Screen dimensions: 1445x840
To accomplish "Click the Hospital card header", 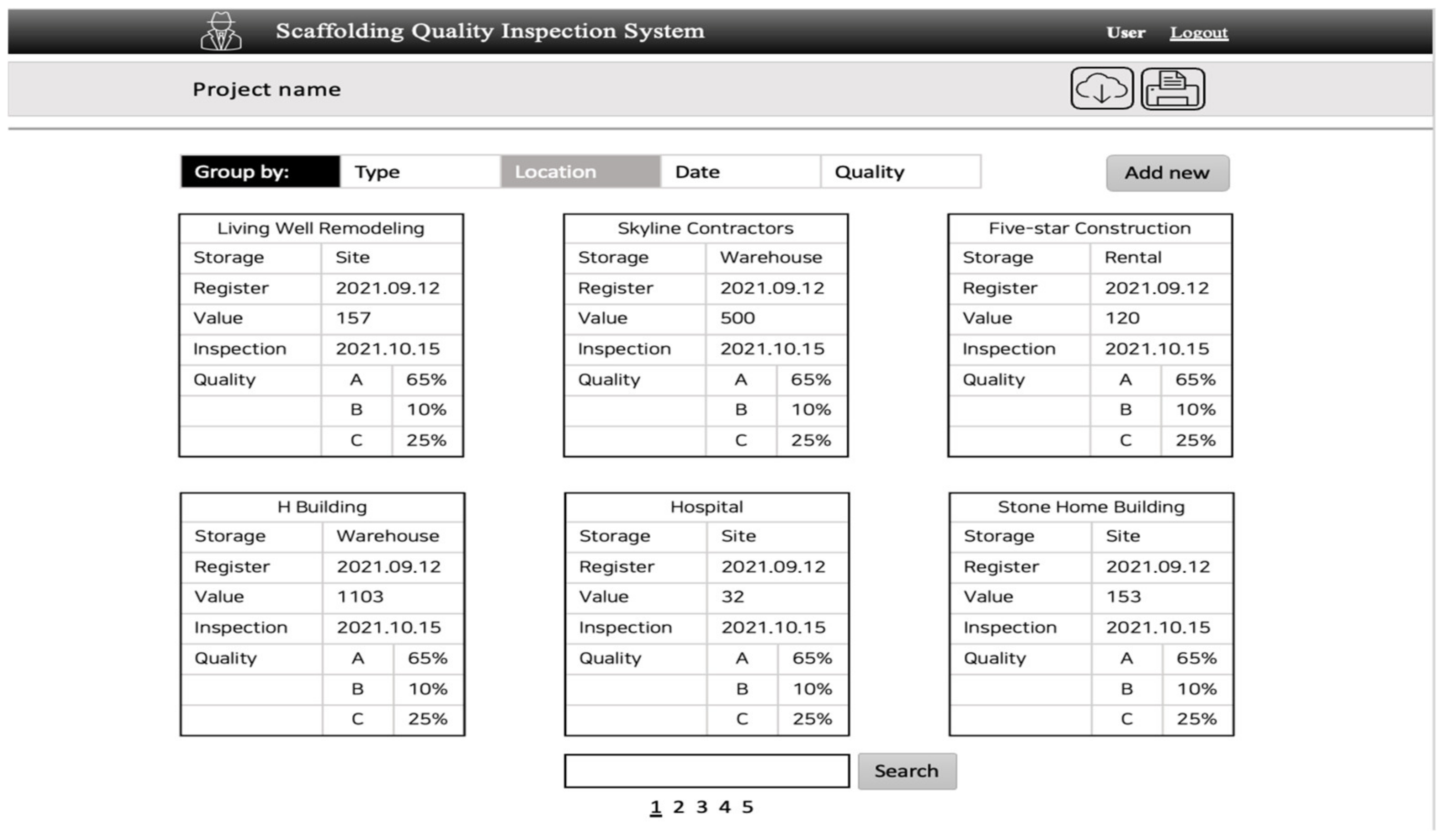I will 707,507.
